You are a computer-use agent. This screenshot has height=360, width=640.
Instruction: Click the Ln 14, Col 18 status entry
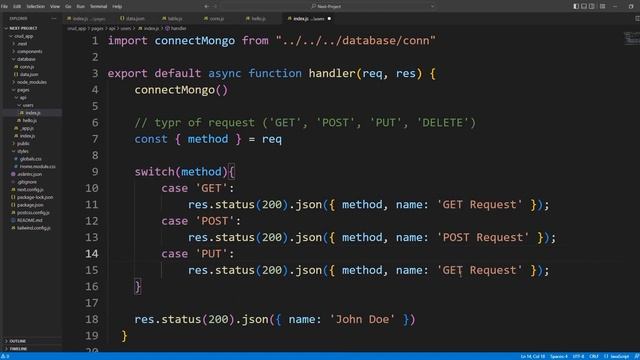tap(532, 356)
